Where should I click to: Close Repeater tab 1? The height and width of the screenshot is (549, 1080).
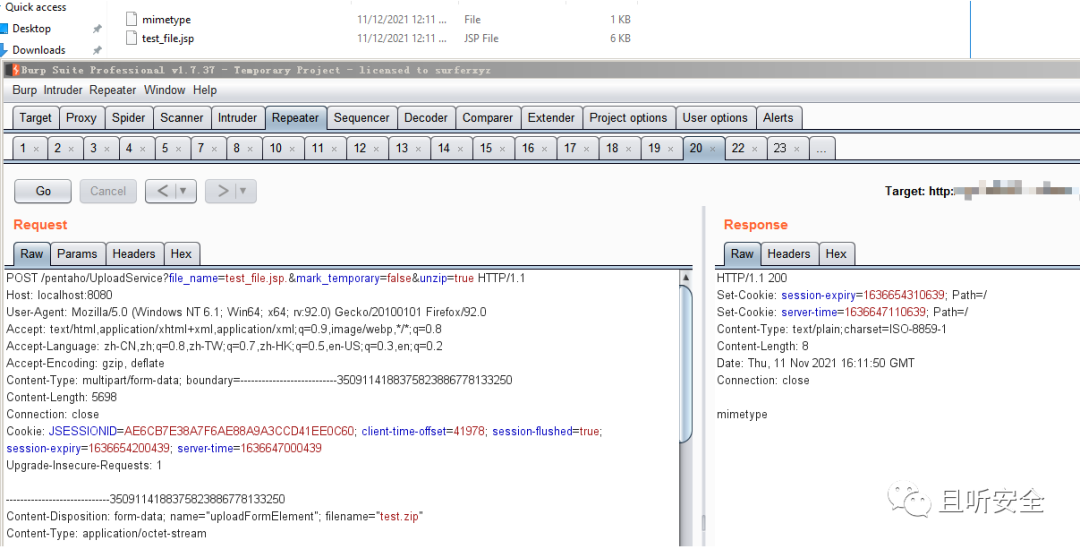[36, 149]
